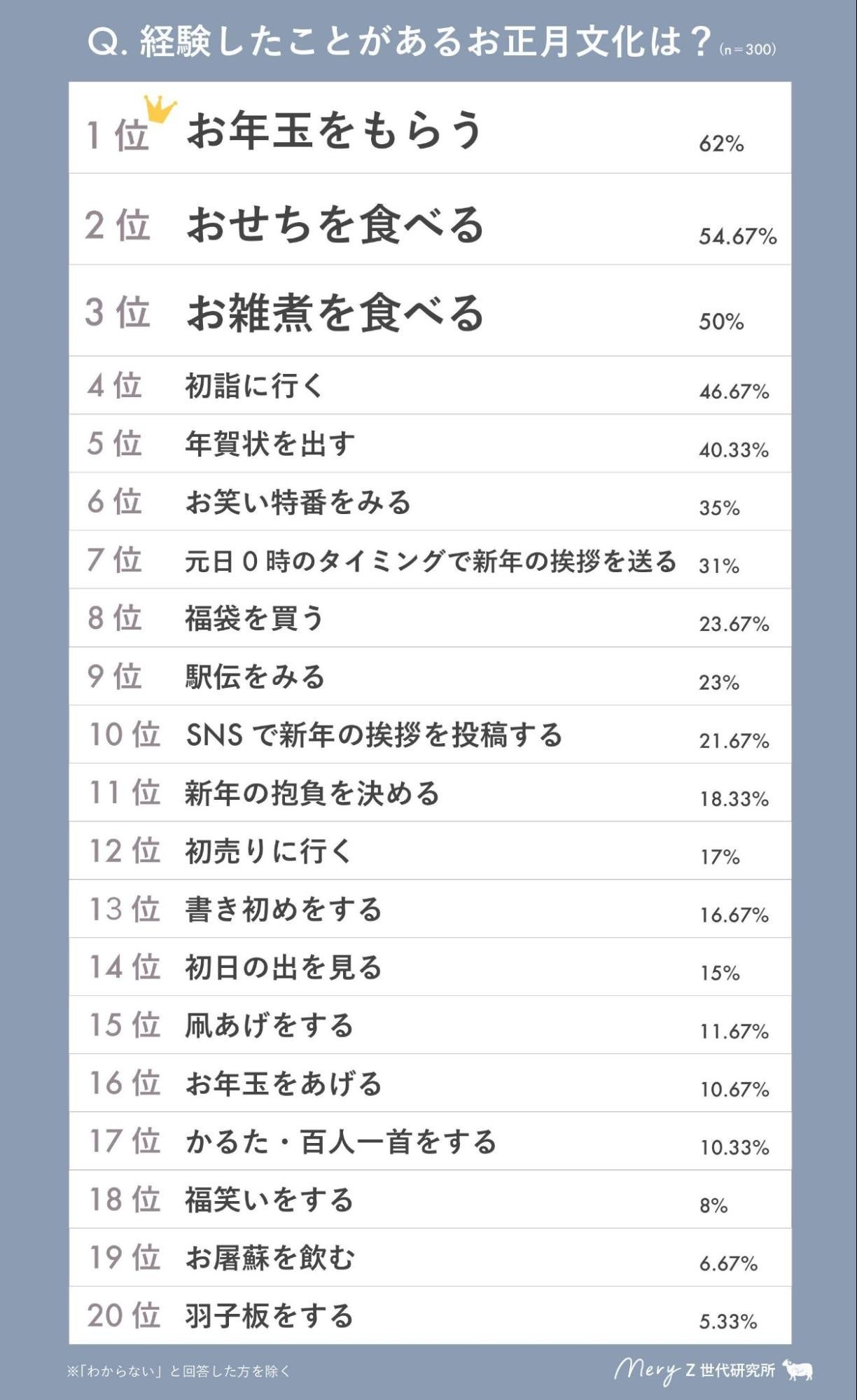Image resolution: width=857 pixels, height=1400 pixels.
Task: Click the 10位 rank label
Action: coord(124,735)
